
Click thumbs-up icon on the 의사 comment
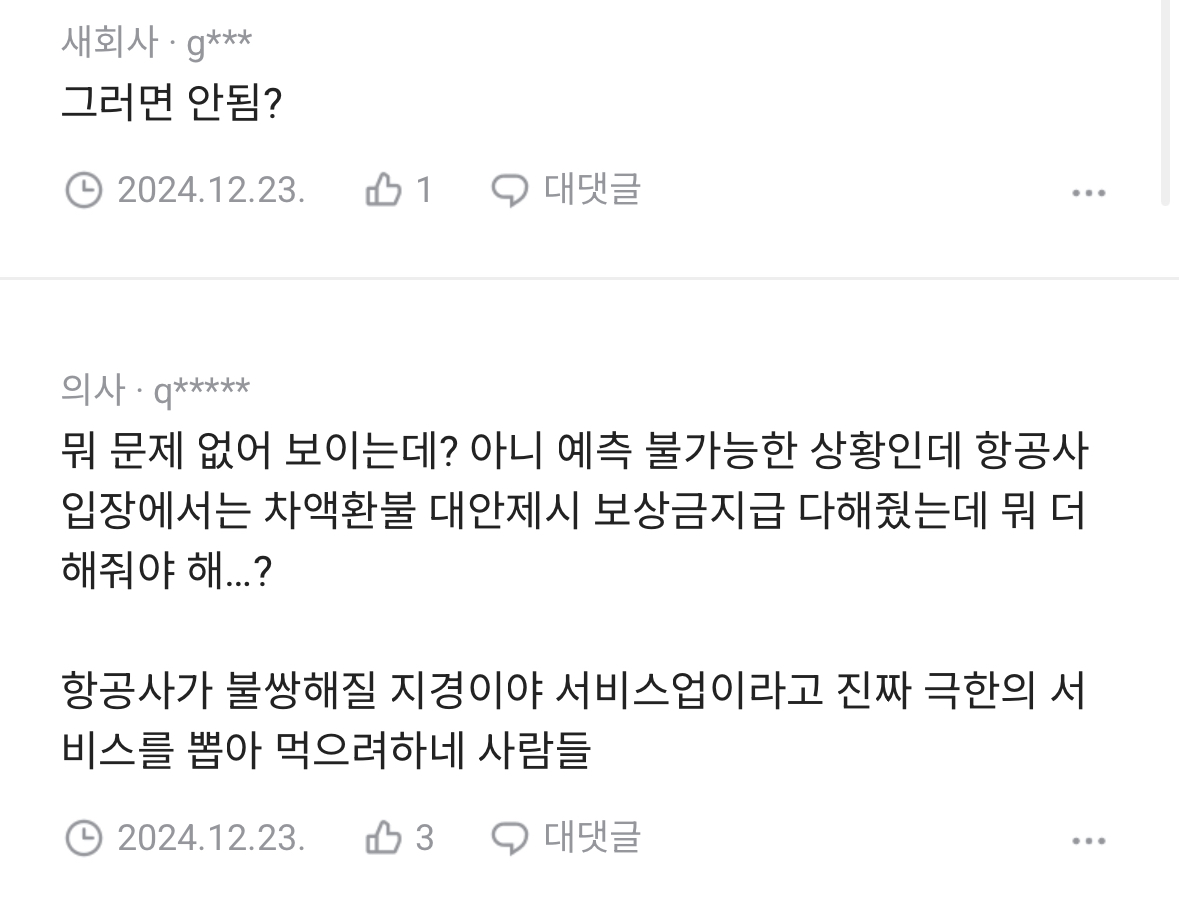click(x=383, y=837)
